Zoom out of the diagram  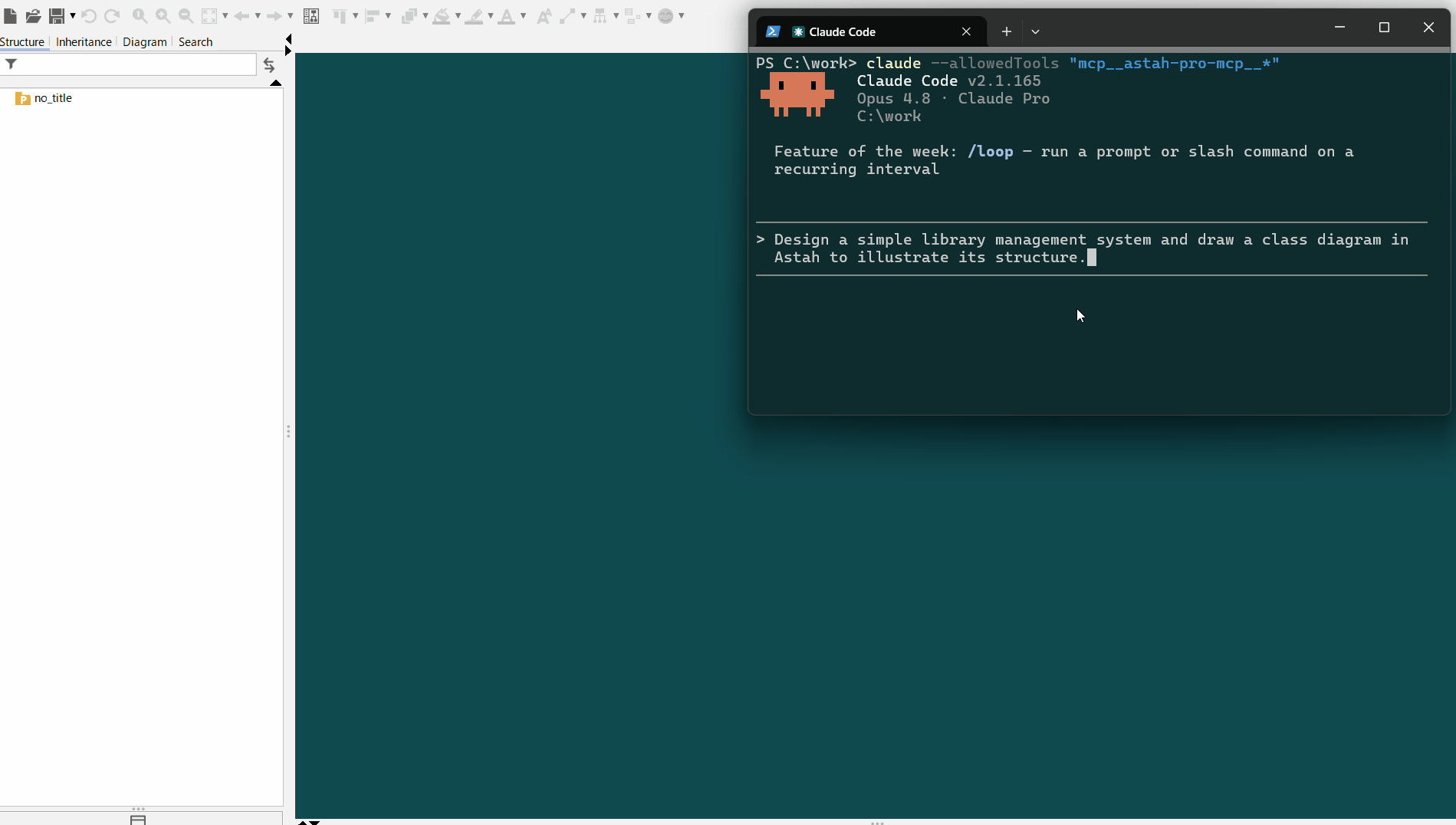pyautogui.click(x=186, y=15)
